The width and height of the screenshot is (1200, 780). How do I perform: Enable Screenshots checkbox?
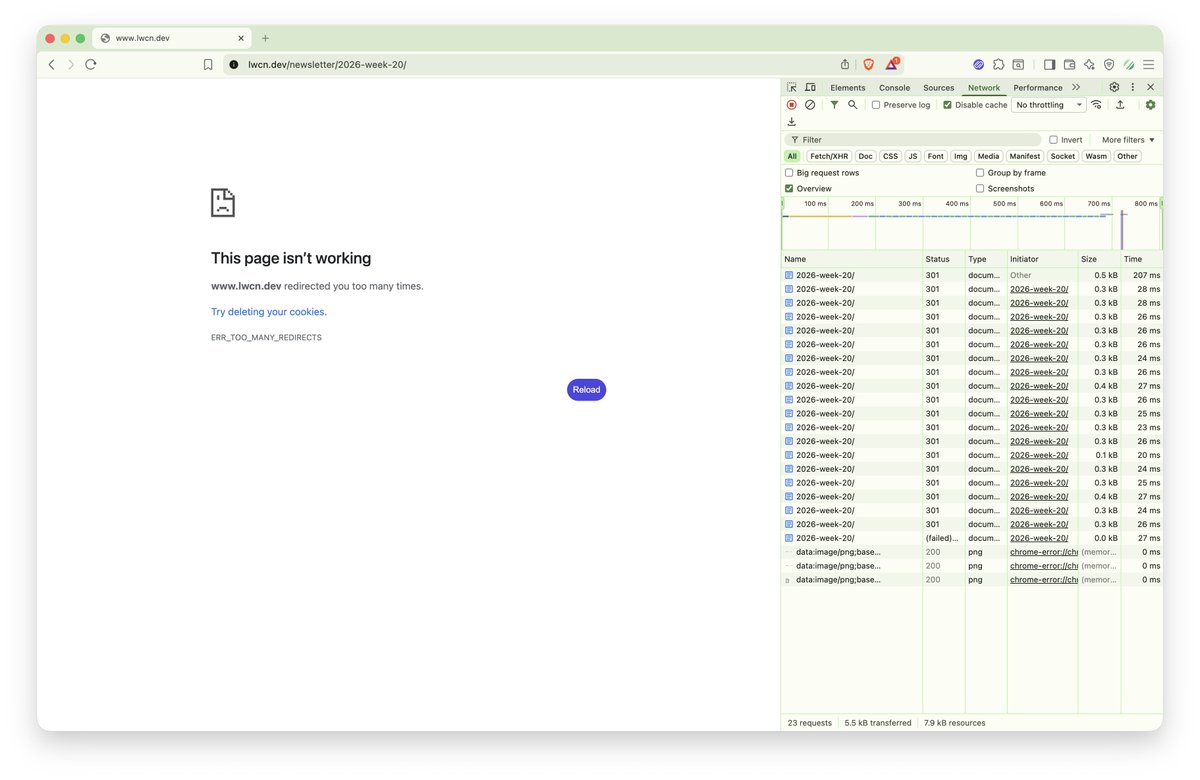(x=980, y=188)
